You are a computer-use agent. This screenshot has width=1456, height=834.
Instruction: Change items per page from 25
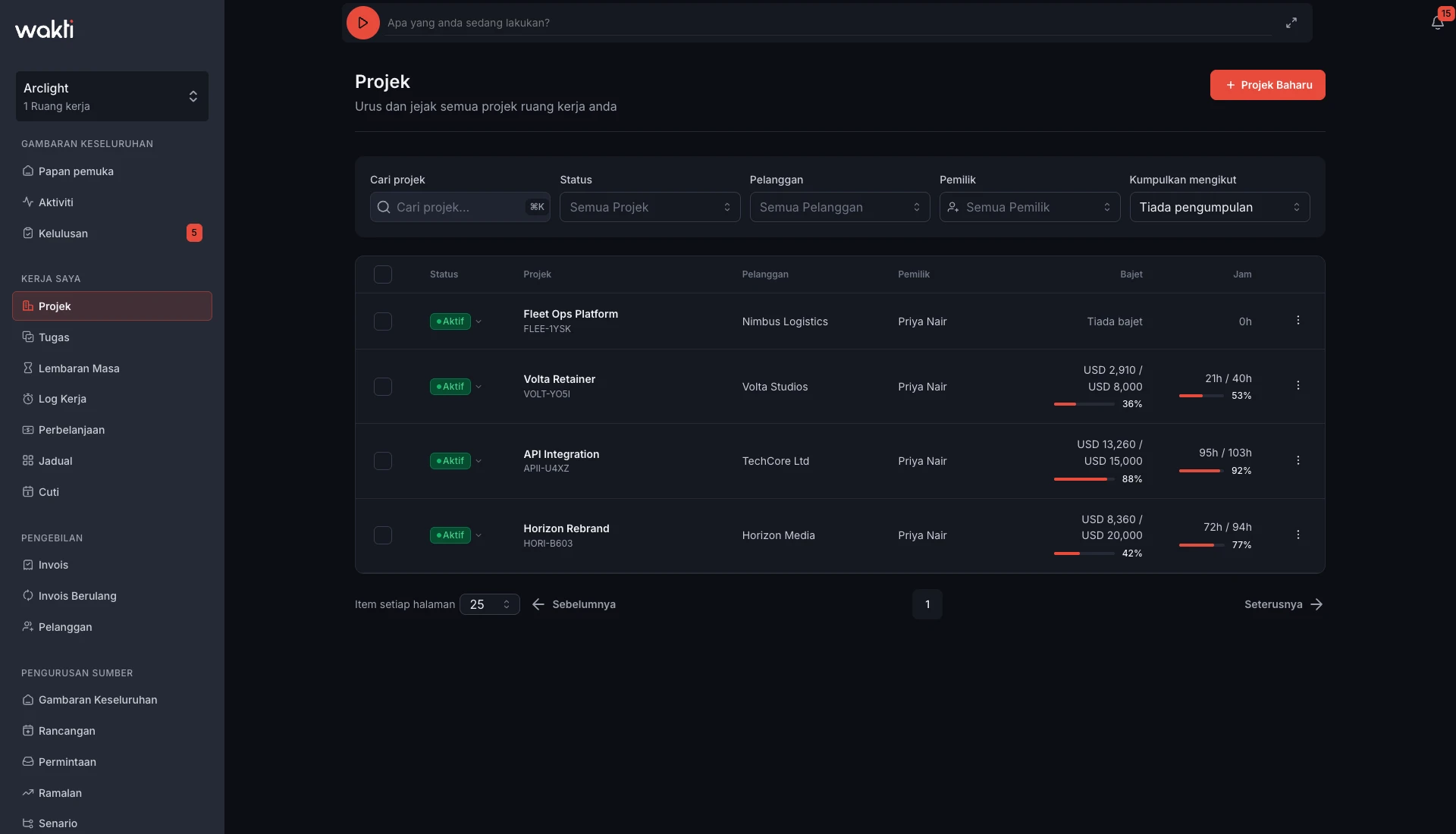pos(490,604)
